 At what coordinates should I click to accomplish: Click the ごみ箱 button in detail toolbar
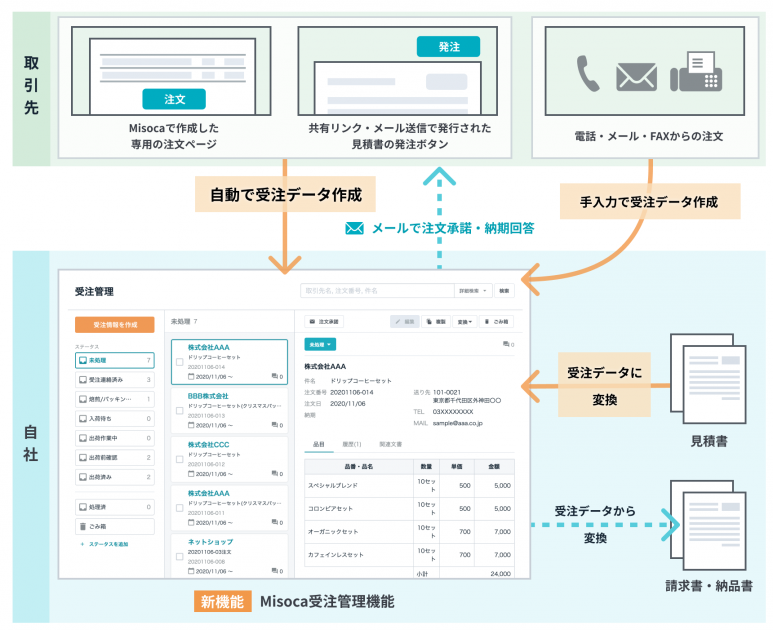(x=496, y=322)
